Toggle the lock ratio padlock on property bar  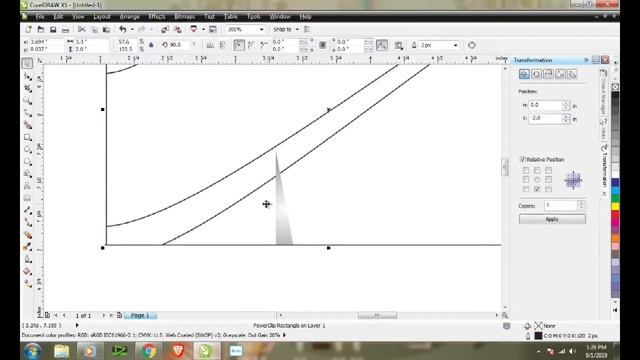tap(151, 45)
